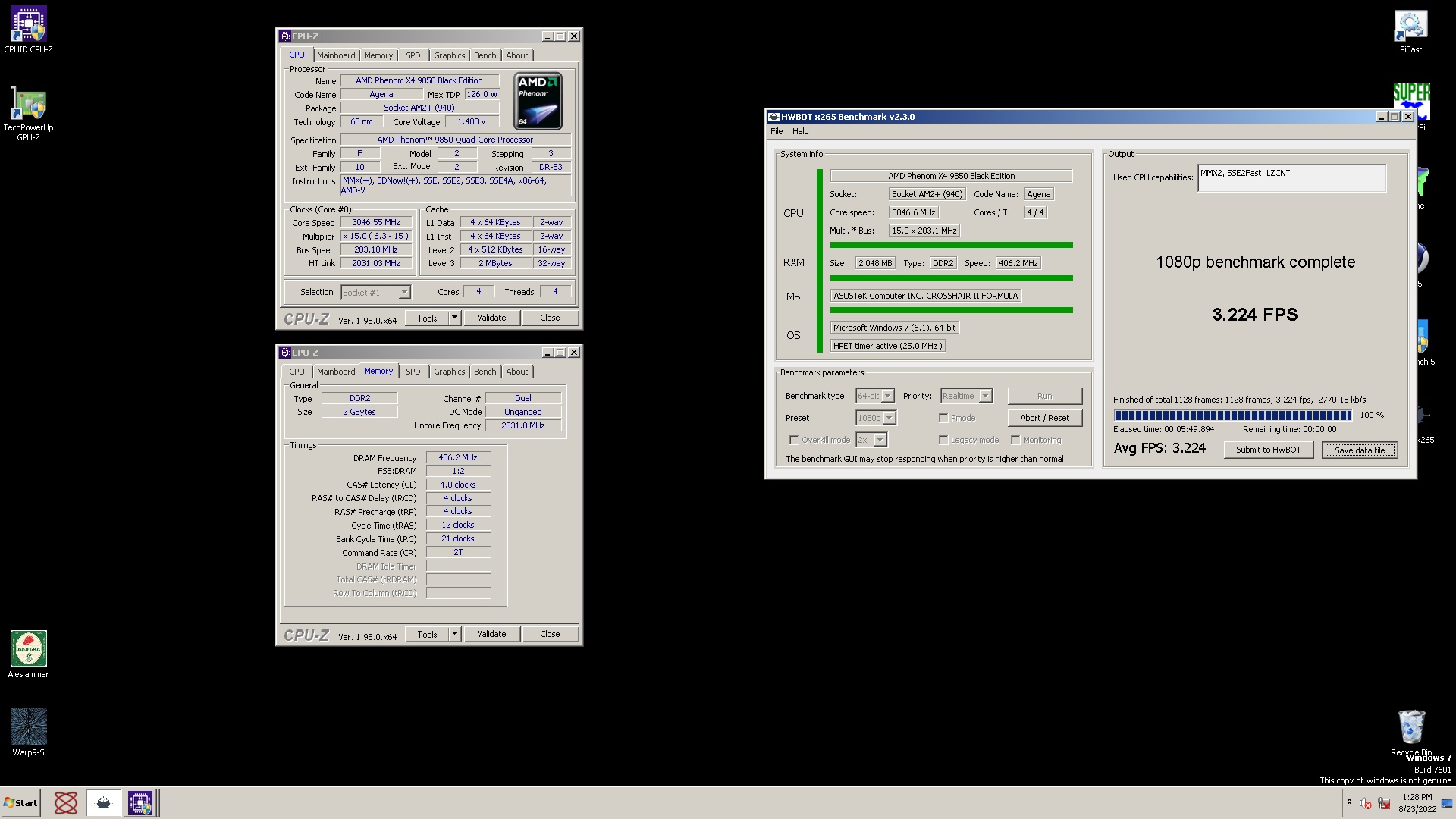This screenshot has height=819, width=1456.
Task: Click the top CPU-Z window title icon
Action: point(285,36)
